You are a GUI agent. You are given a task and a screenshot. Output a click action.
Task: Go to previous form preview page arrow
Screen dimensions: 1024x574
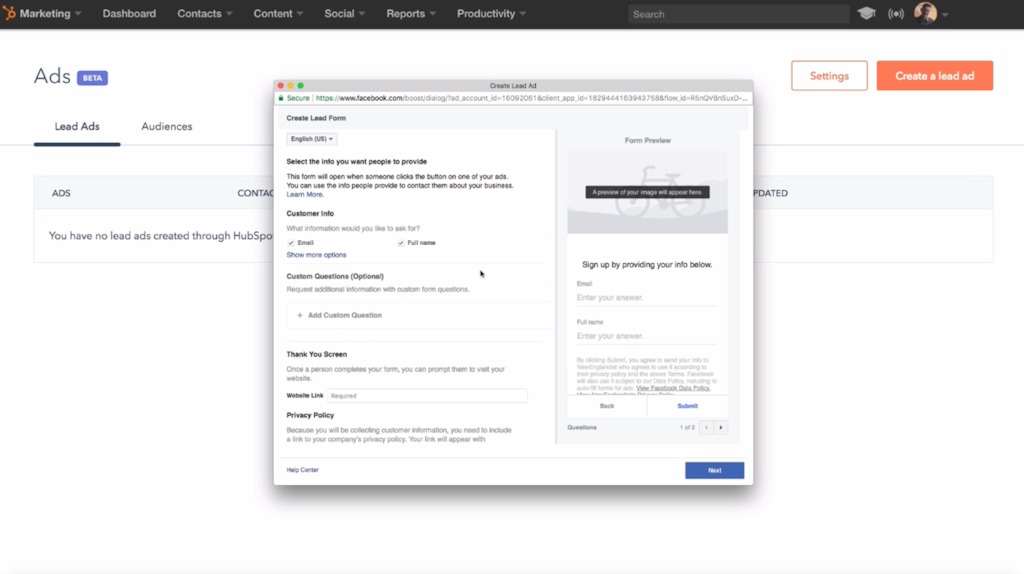pyautogui.click(x=706, y=427)
